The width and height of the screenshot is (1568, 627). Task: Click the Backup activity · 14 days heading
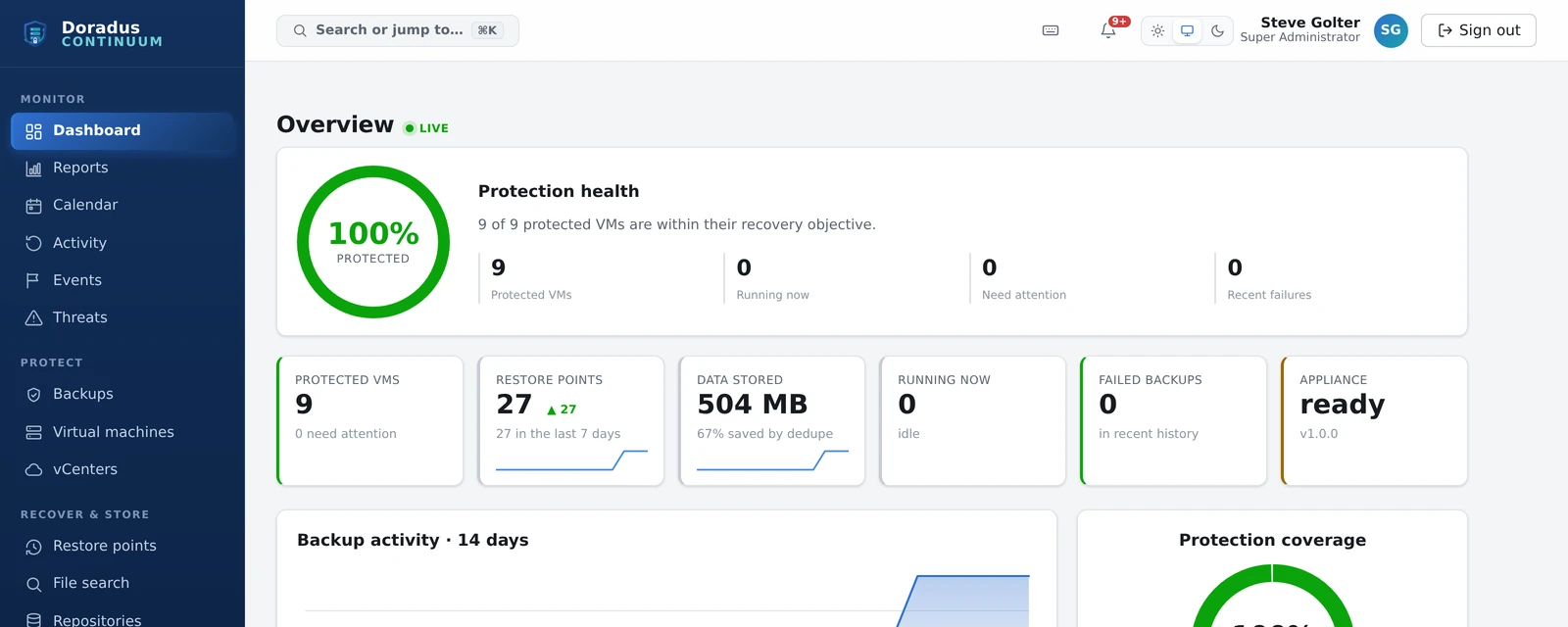click(x=413, y=540)
